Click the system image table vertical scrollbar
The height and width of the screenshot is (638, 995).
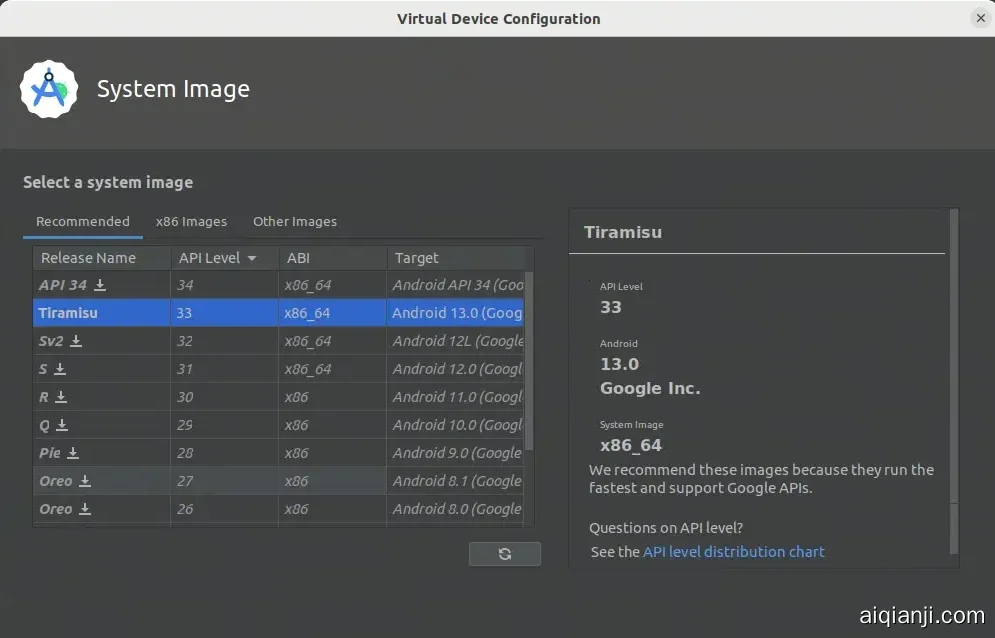tap(529, 360)
